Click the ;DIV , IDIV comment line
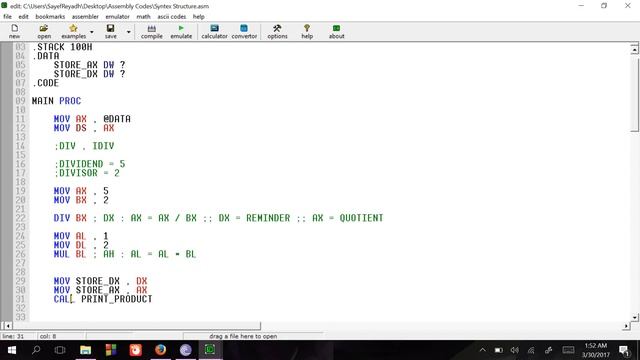The width and height of the screenshot is (640, 360). 84,146
